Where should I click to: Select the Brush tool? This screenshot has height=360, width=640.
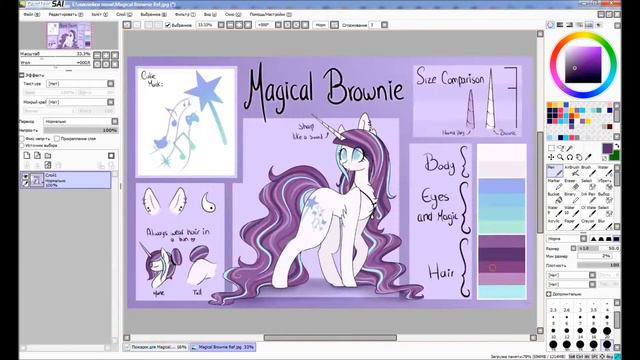click(587, 171)
